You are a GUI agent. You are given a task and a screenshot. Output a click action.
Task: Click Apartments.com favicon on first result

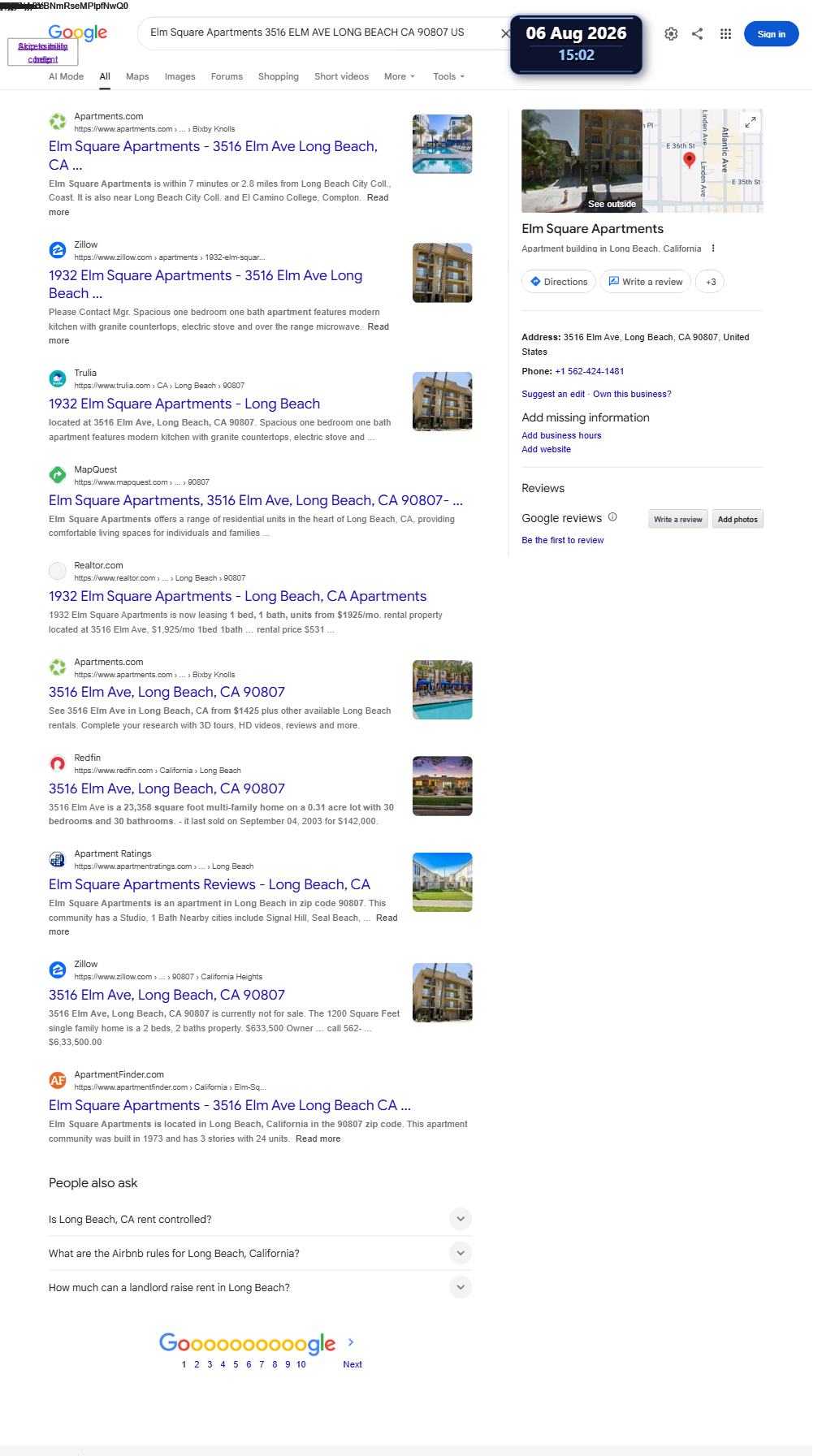(58, 122)
